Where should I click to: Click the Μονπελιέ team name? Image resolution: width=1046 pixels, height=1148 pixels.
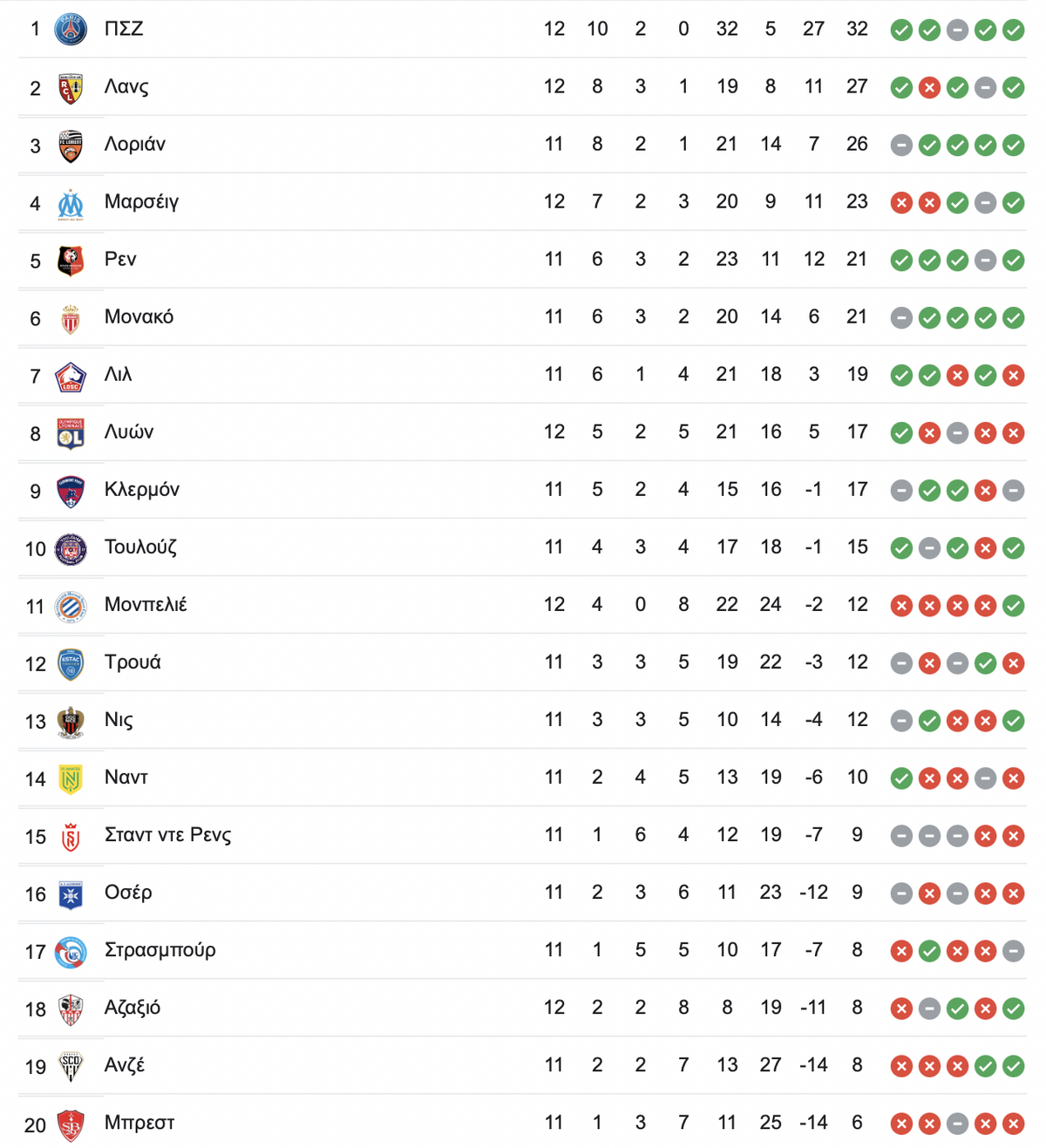tap(146, 604)
